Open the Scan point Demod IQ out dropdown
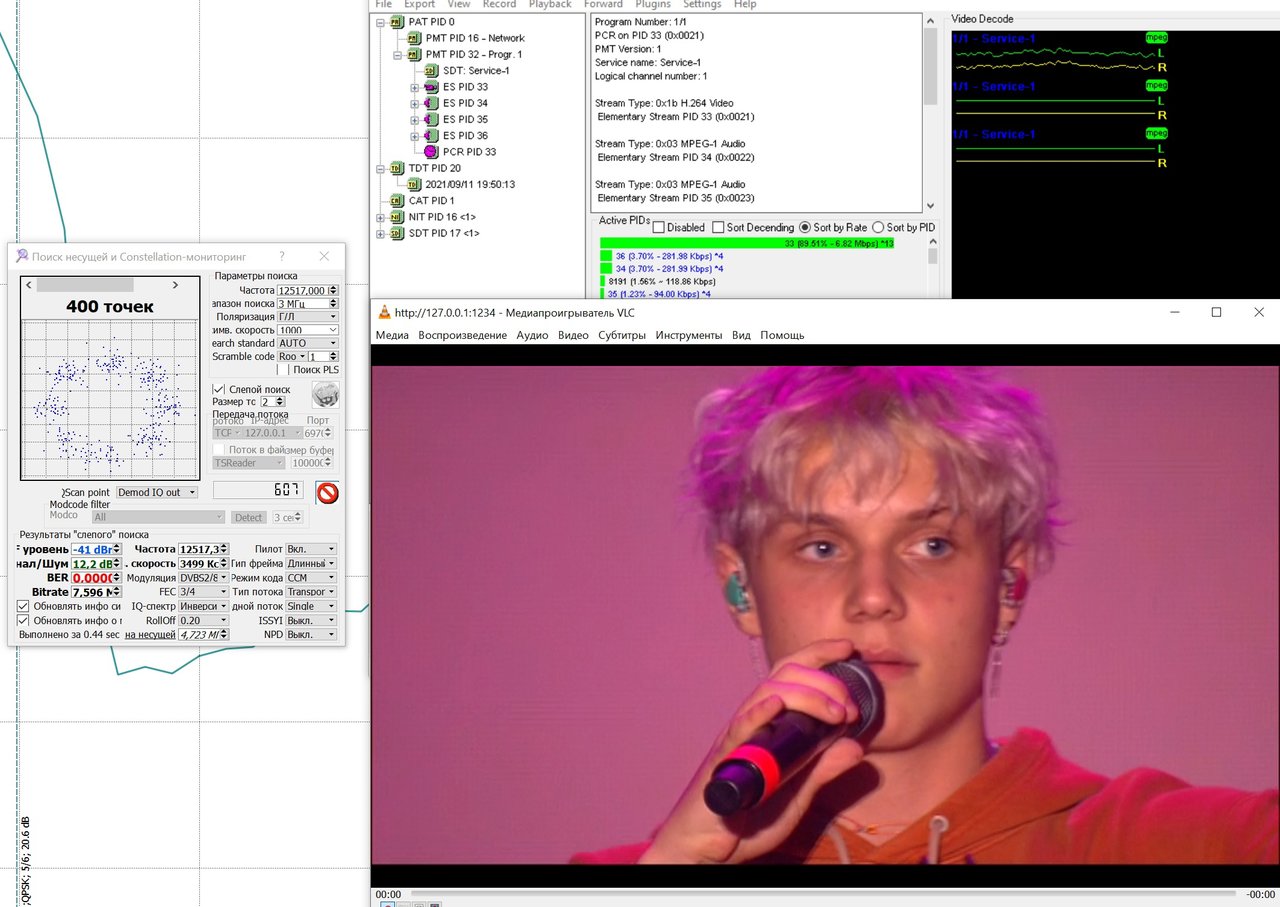 click(x=157, y=492)
